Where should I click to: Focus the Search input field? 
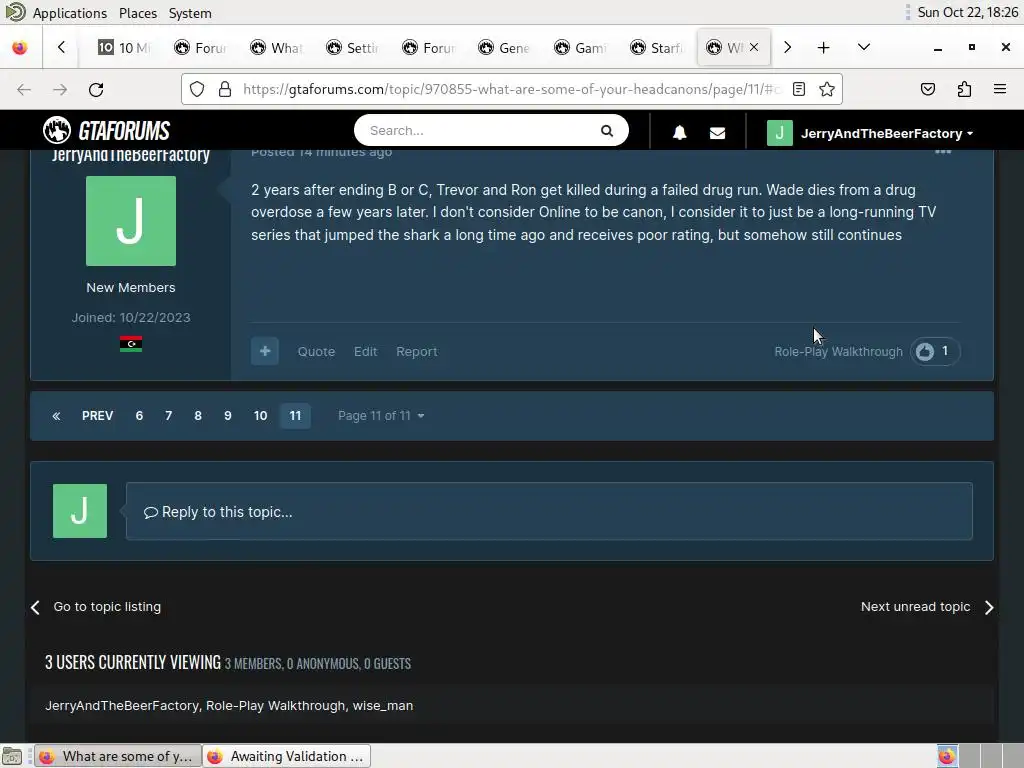(480, 131)
